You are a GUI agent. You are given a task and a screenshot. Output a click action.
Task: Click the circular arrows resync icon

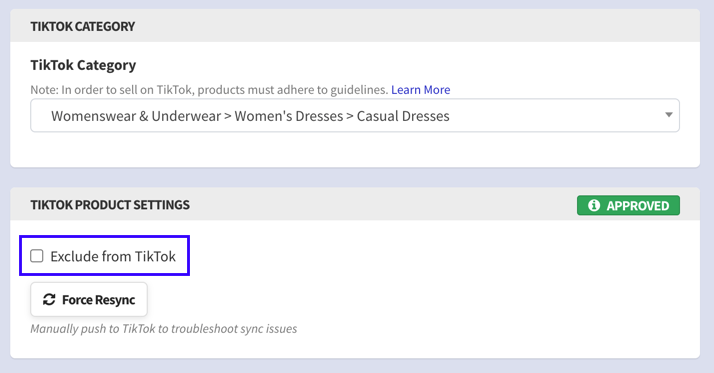(x=49, y=300)
